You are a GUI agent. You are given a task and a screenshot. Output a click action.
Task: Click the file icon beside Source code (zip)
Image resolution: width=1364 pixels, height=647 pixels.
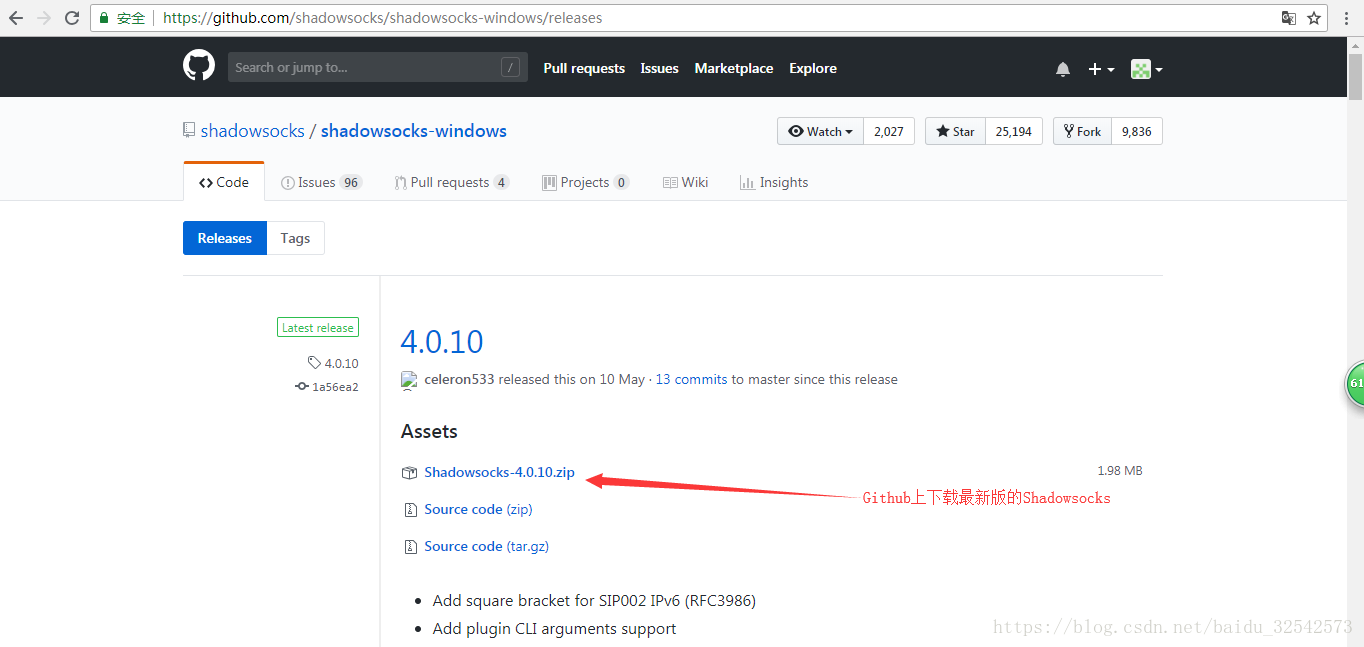click(x=410, y=510)
